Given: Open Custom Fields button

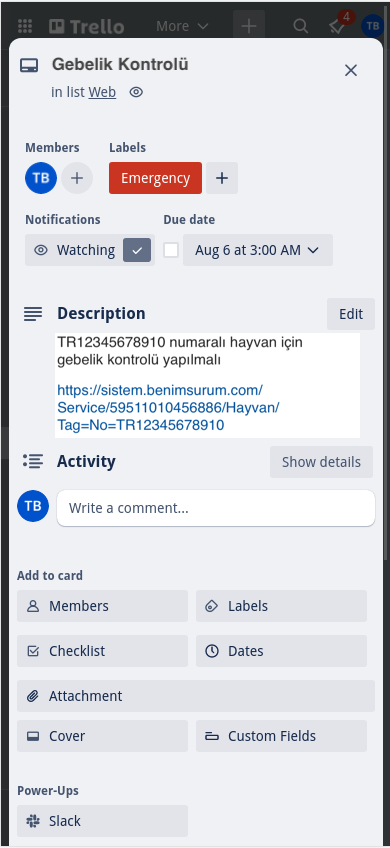Looking at the screenshot, I should click(x=281, y=736).
